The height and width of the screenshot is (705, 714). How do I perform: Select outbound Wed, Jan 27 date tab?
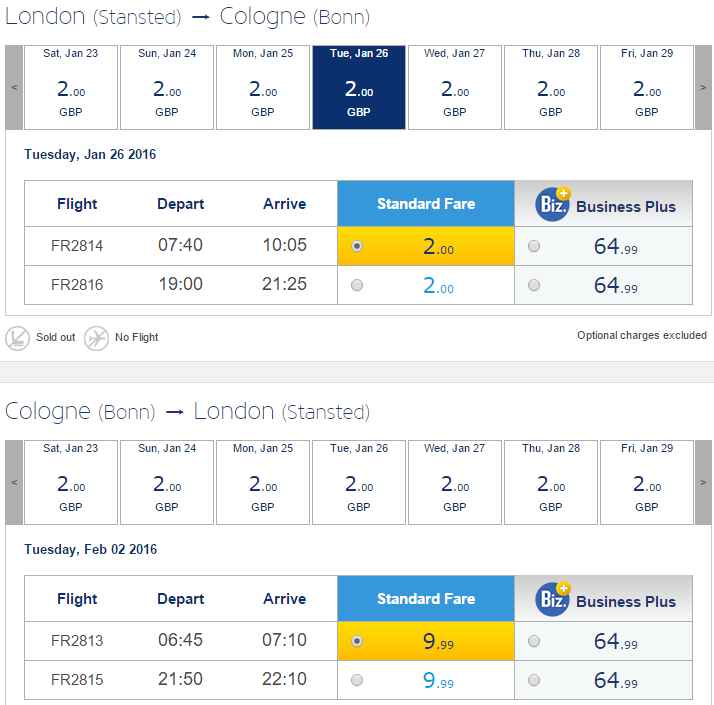tap(454, 87)
